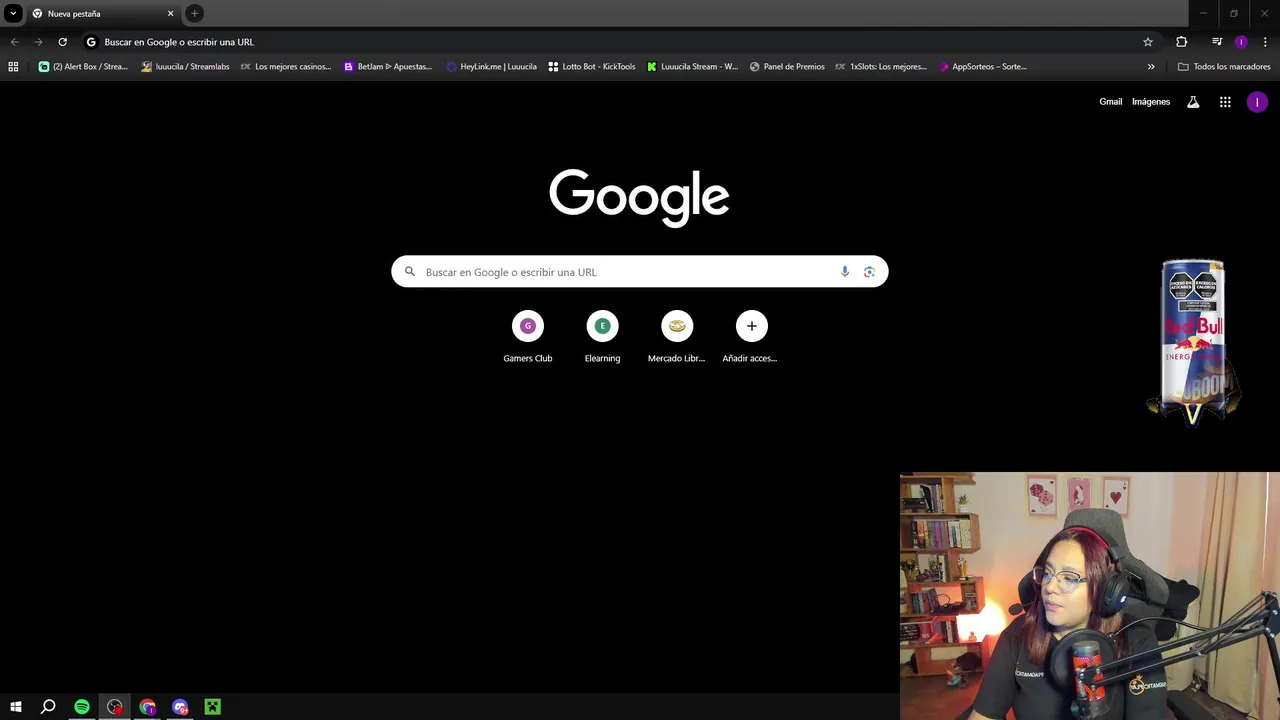
Task: Search by image with Lens icon
Action: pyautogui.click(x=869, y=272)
